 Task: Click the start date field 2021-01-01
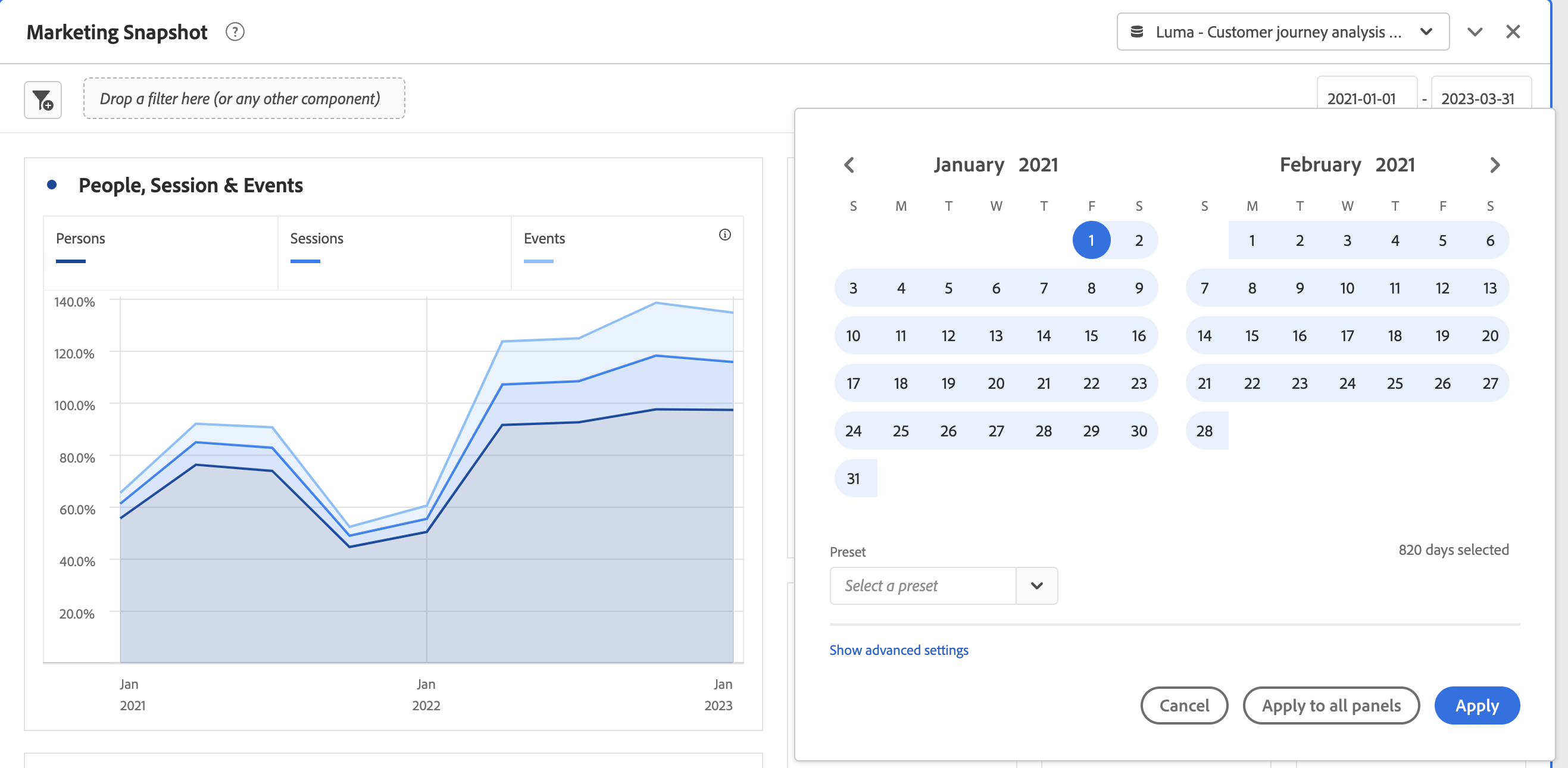point(1361,99)
